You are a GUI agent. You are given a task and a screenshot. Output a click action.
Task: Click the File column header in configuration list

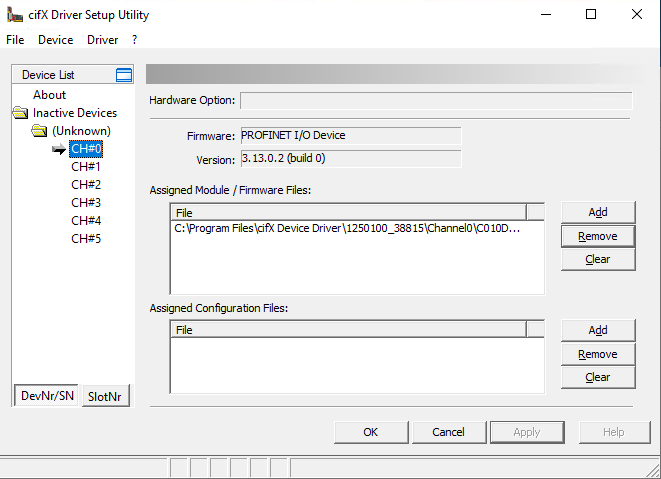(x=347, y=329)
